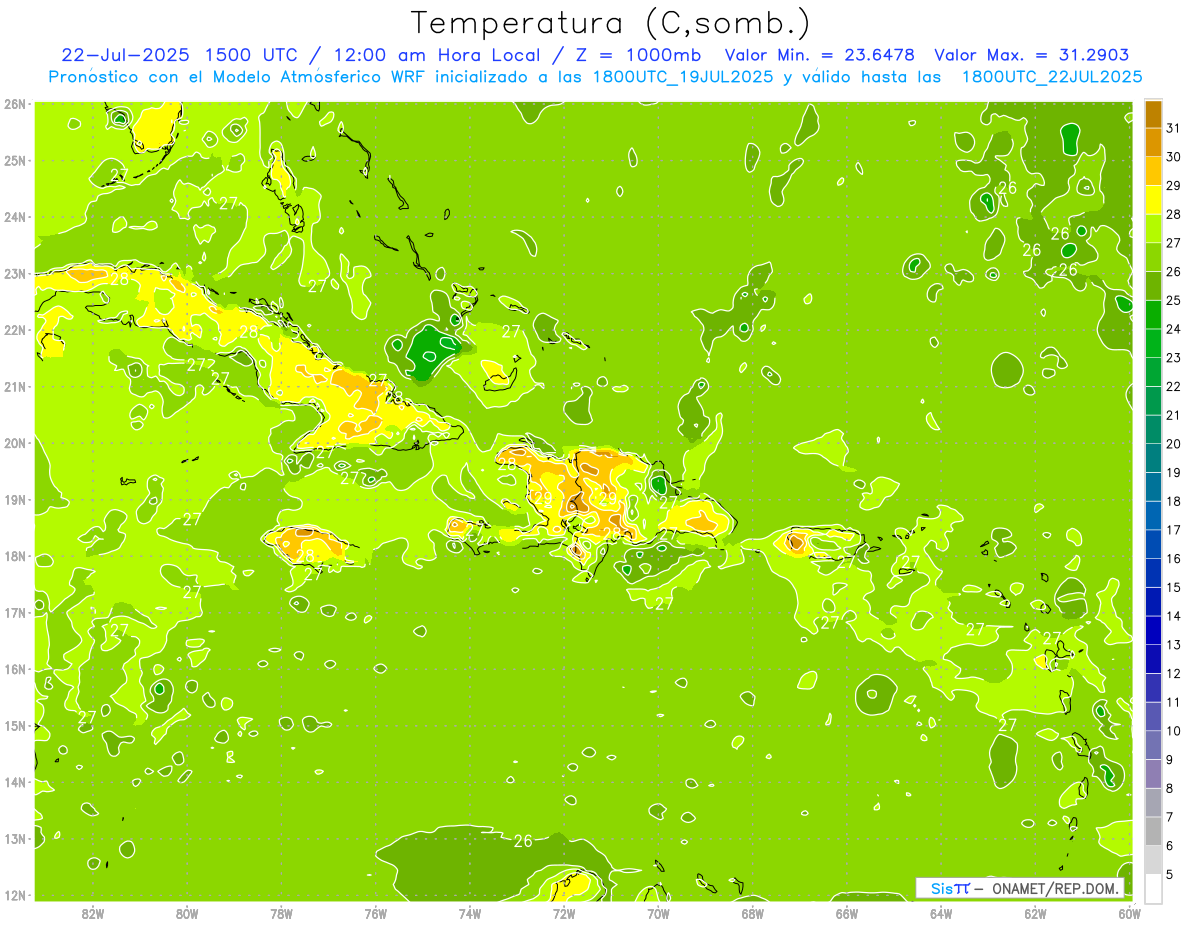Click the '15' color bar label

[x=1173, y=587]
